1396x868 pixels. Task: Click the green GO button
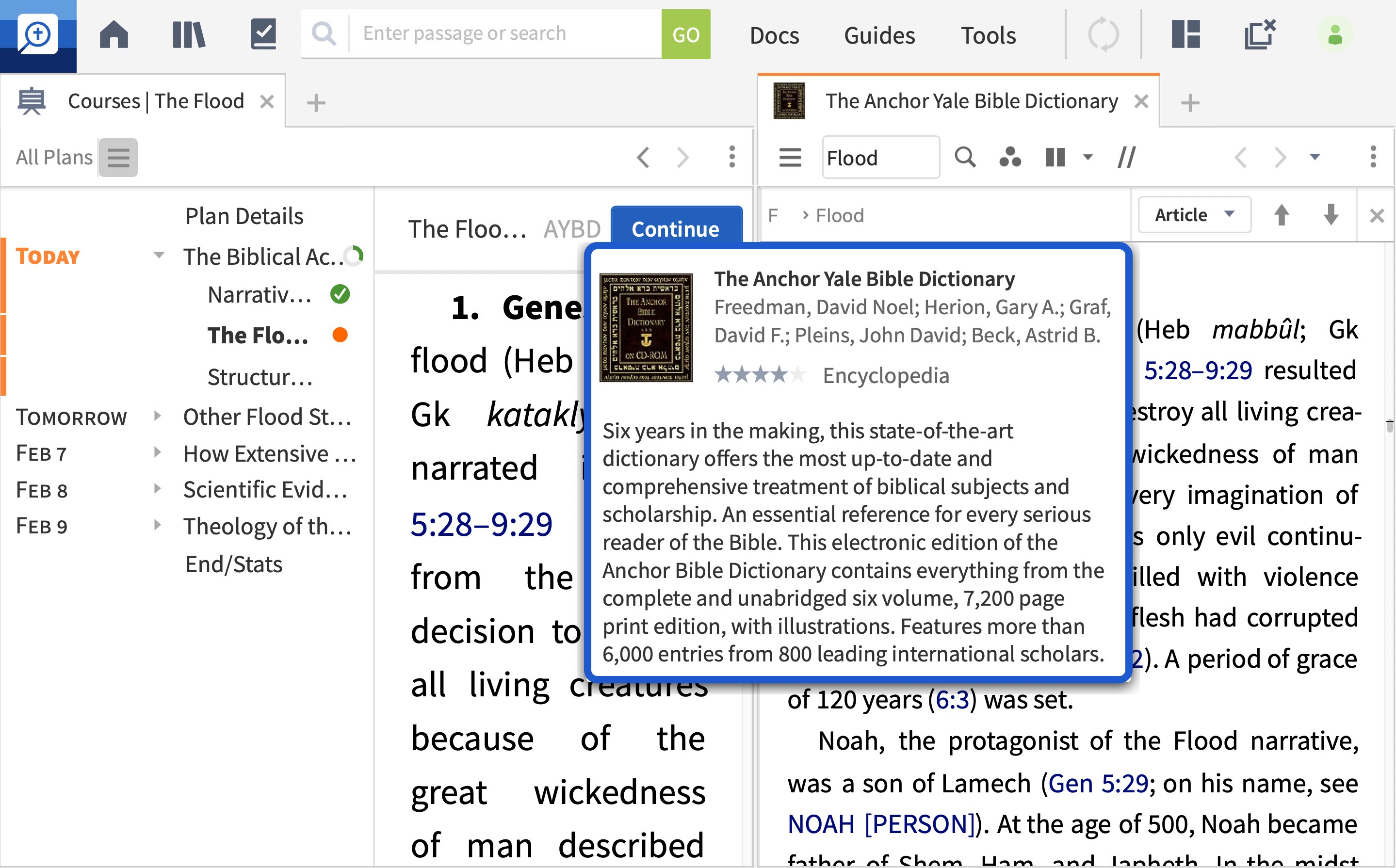pyautogui.click(x=686, y=34)
